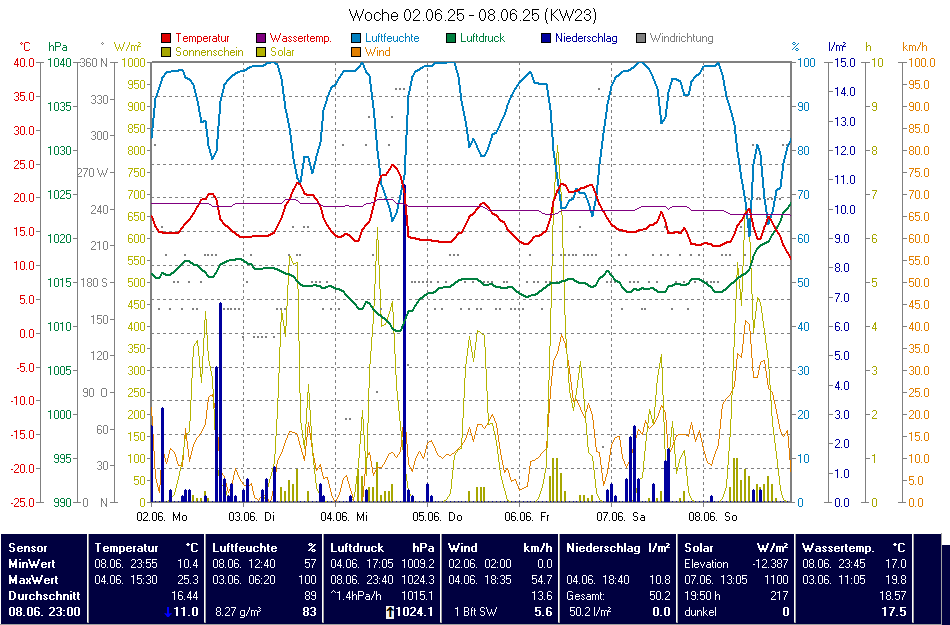Click the green hPa axis unit label above the chart

pyautogui.click(x=58, y=47)
